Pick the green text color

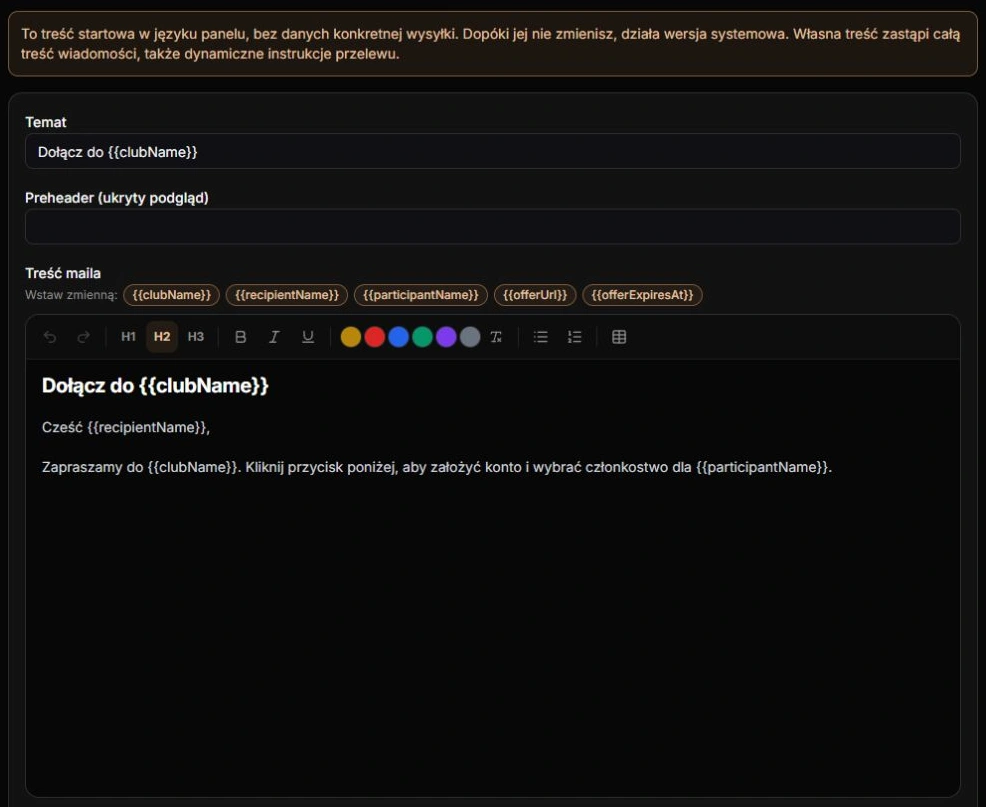click(x=423, y=337)
